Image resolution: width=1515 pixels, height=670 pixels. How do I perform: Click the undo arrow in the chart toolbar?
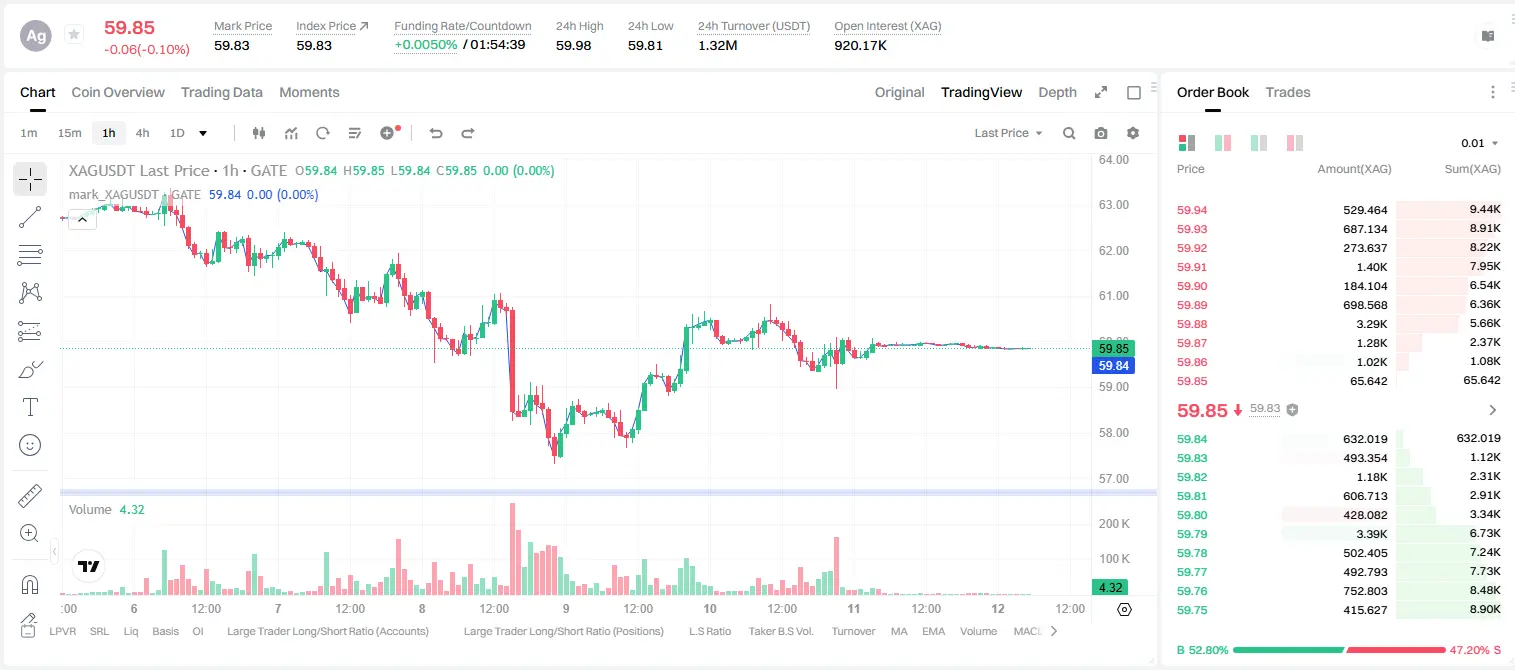[x=435, y=133]
